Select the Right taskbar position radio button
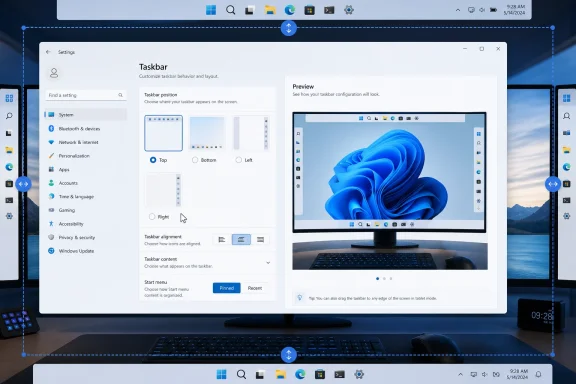 [152, 217]
